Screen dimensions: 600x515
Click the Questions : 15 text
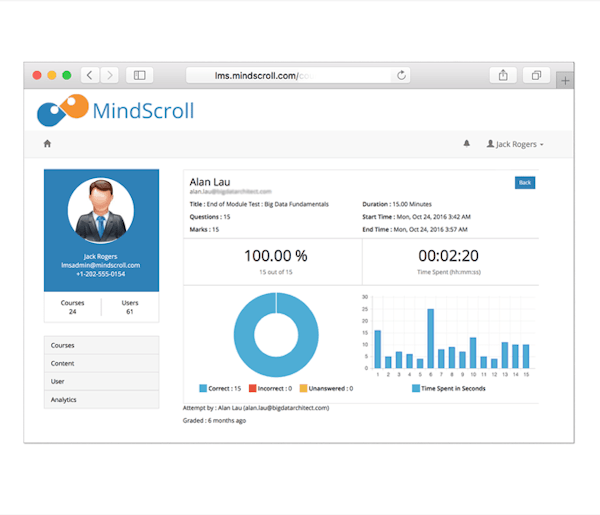coord(210,217)
